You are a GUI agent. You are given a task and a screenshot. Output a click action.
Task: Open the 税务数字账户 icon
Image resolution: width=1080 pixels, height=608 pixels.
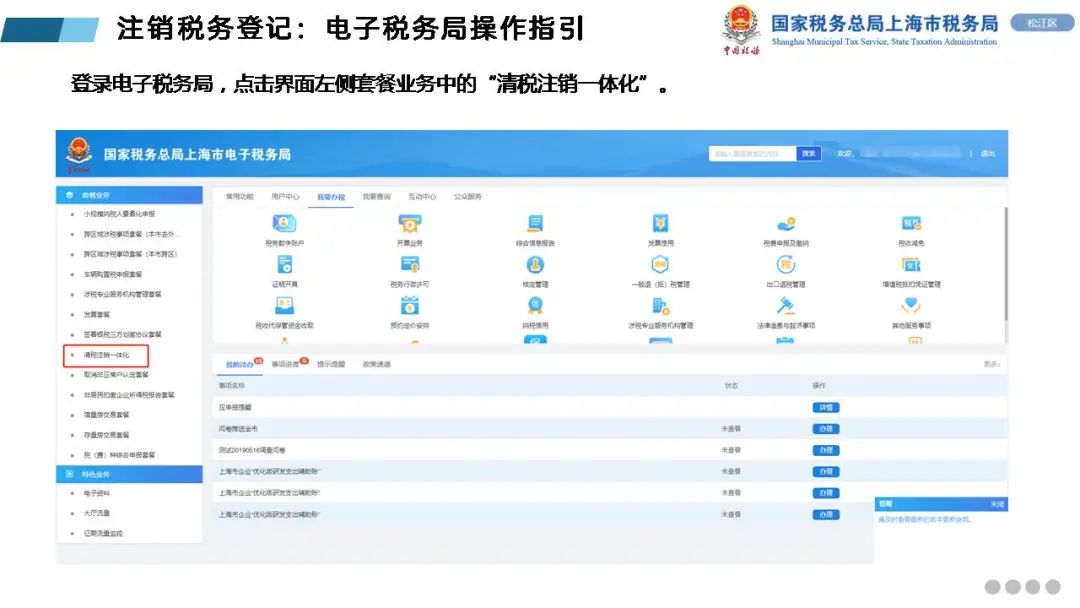click(284, 224)
